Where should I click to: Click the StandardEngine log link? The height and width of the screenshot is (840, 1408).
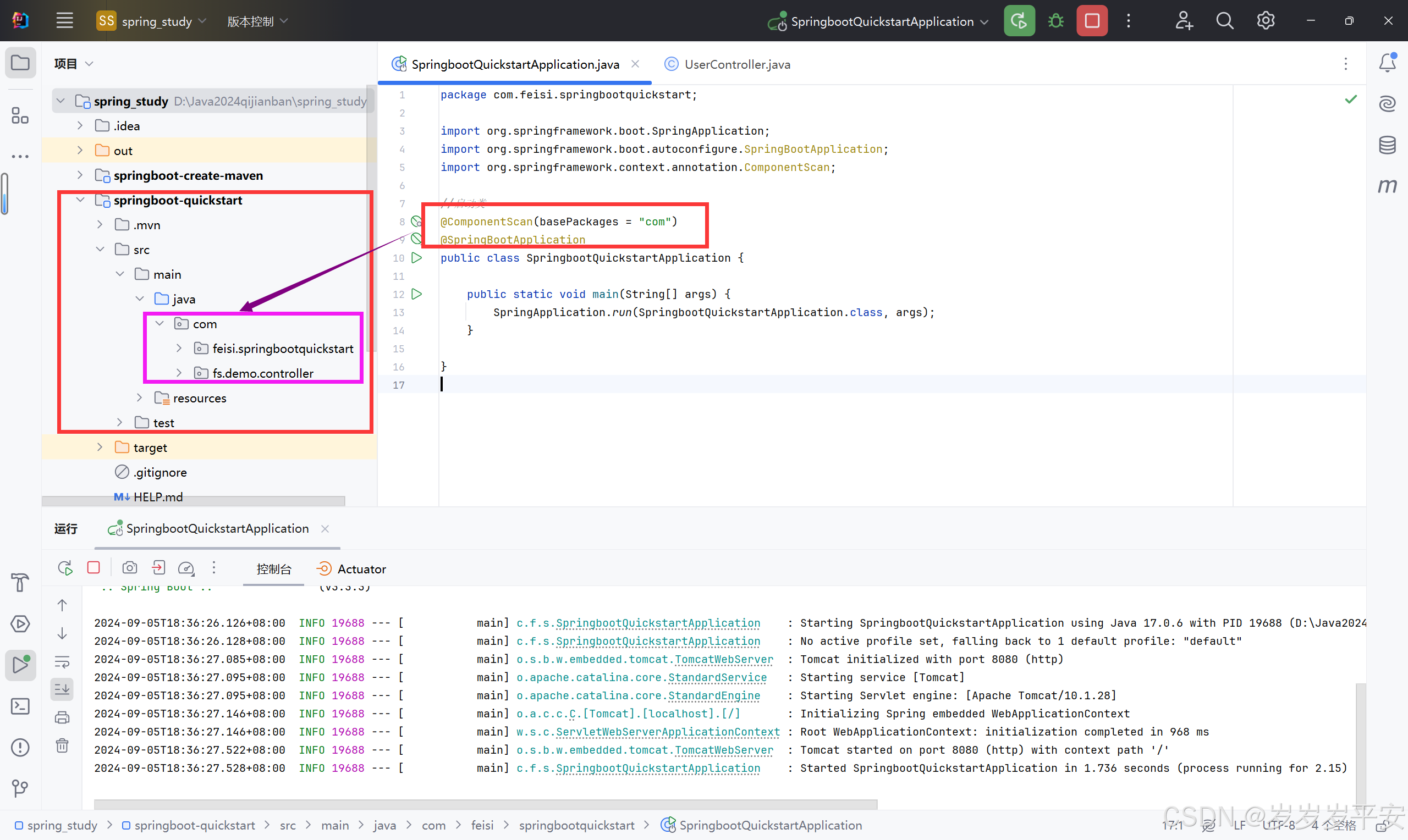pos(714,695)
